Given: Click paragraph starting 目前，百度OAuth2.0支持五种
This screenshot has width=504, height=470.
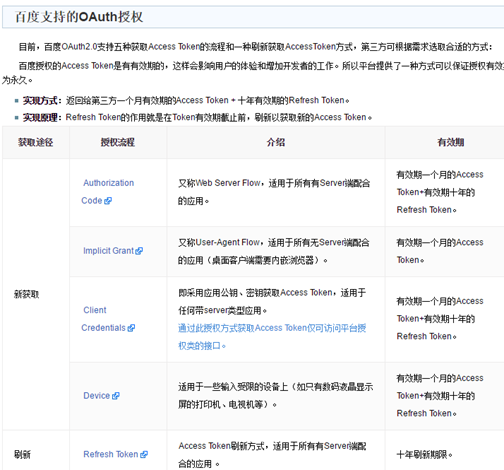Looking at the screenshot, I should click(255, 47).
